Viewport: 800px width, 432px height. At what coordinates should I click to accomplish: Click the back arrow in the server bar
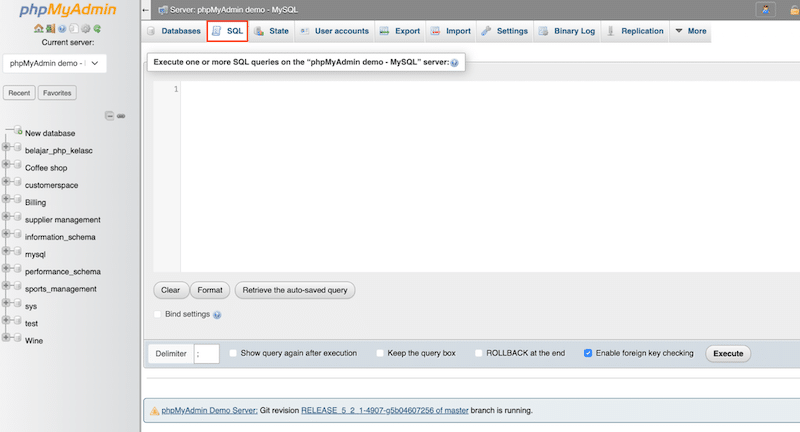point(146,10)
